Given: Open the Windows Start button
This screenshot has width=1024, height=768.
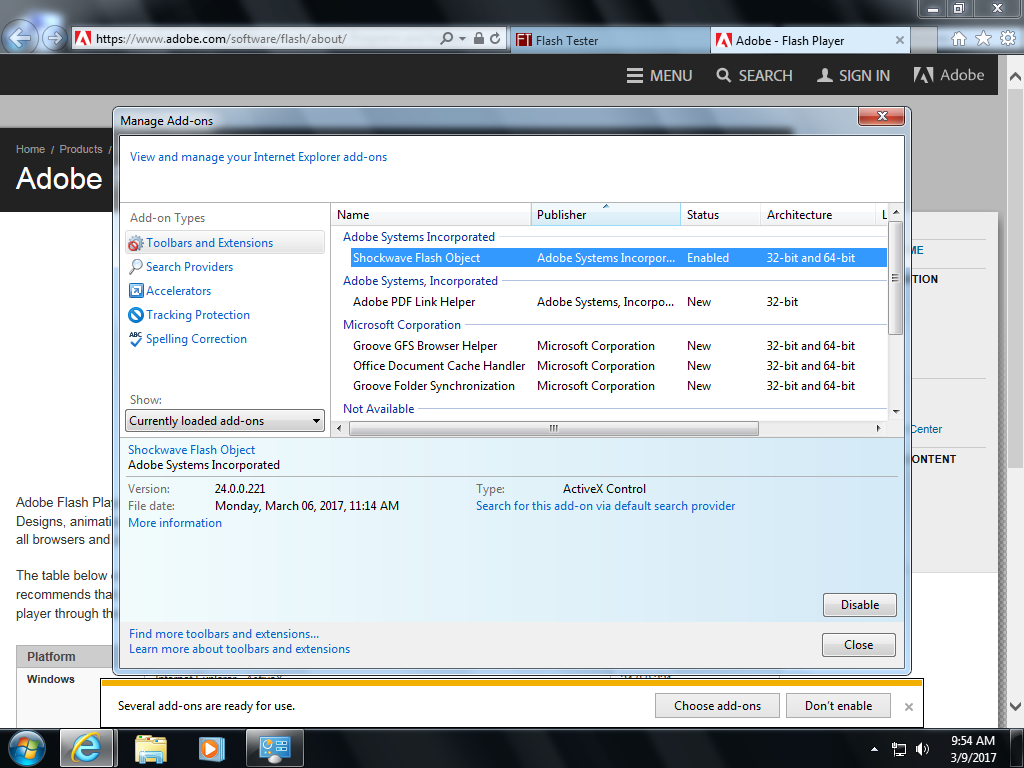Looking at the screenshot, I should point(27,748).
